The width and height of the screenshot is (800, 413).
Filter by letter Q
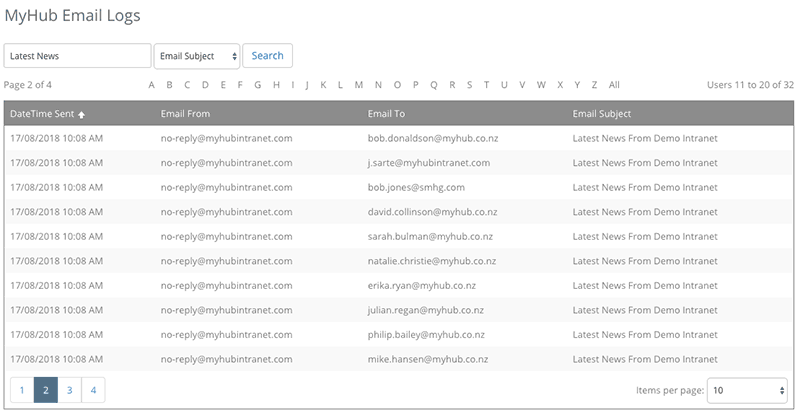click(434, 85)
